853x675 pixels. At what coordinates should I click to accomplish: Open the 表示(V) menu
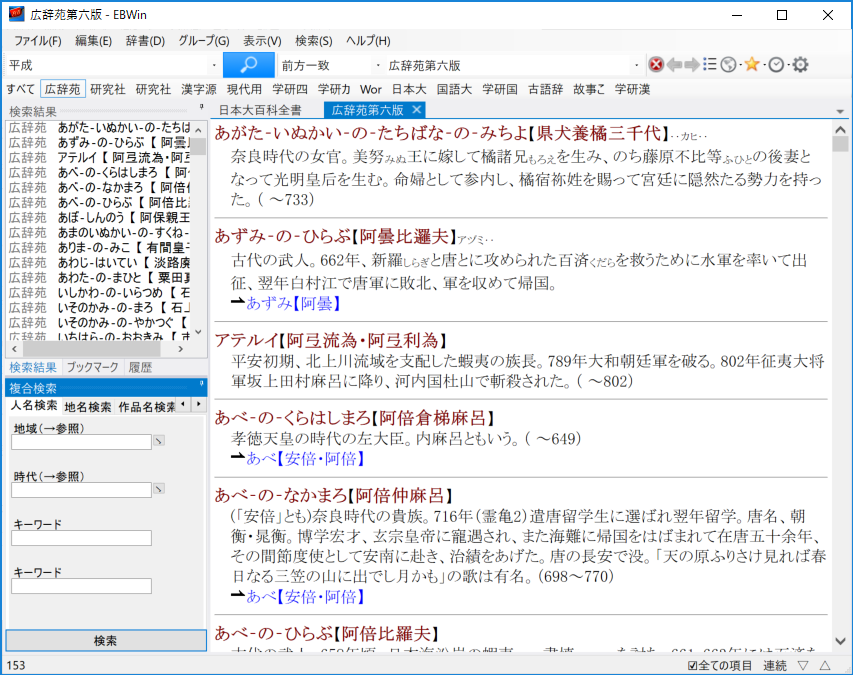(x=262, y=41)
